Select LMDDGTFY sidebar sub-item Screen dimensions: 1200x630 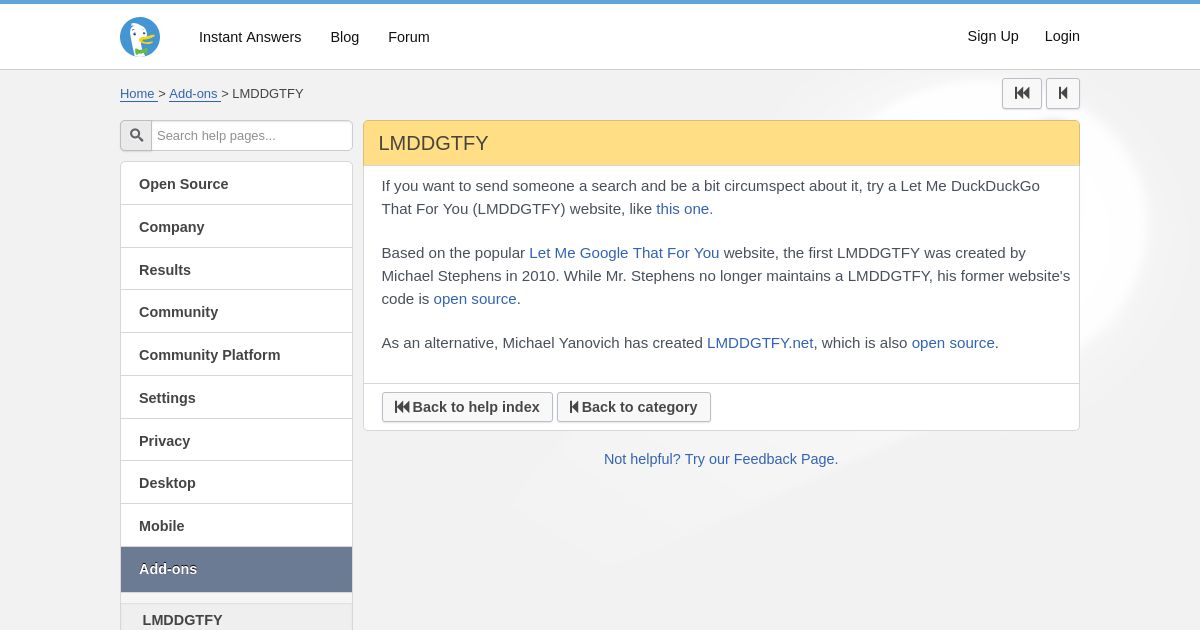tap(236, 619)
